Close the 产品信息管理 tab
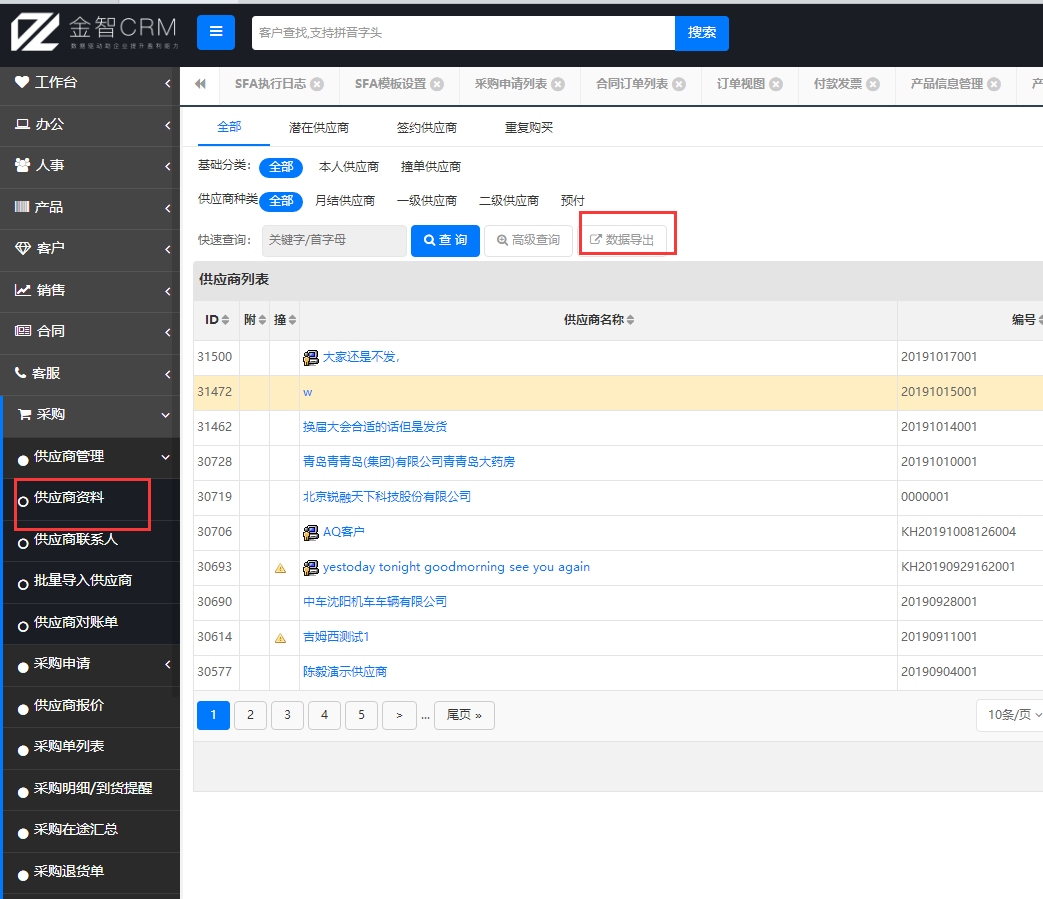The height and width of the screenshot is (899, 1043). [994, 84]
